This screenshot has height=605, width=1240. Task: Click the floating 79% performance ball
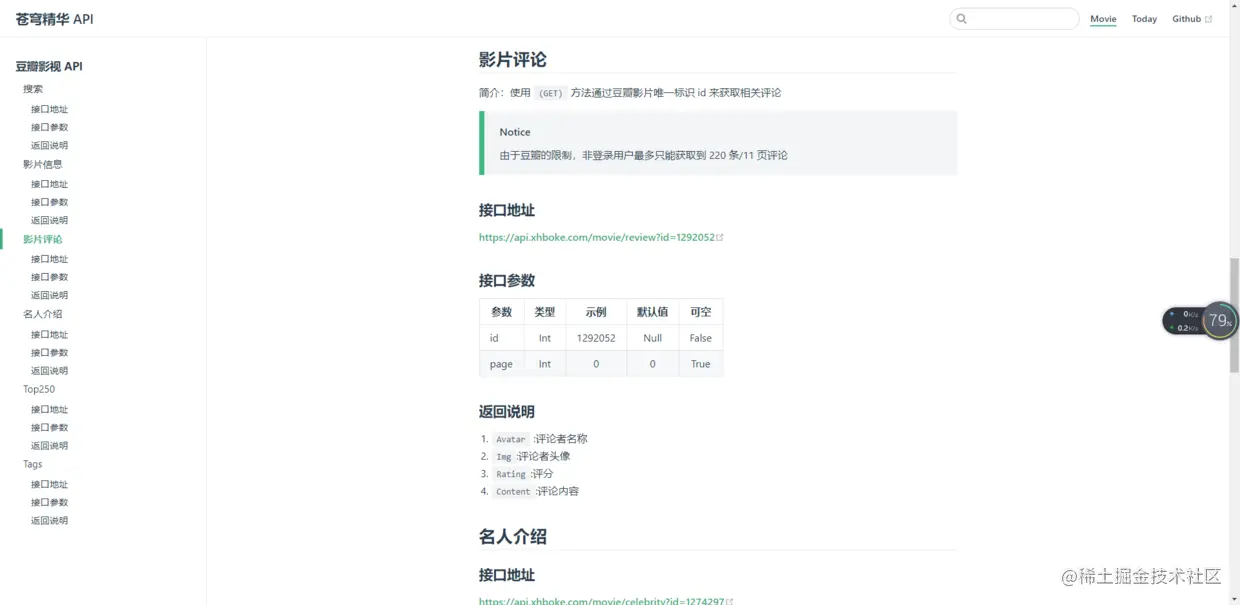1219,321
